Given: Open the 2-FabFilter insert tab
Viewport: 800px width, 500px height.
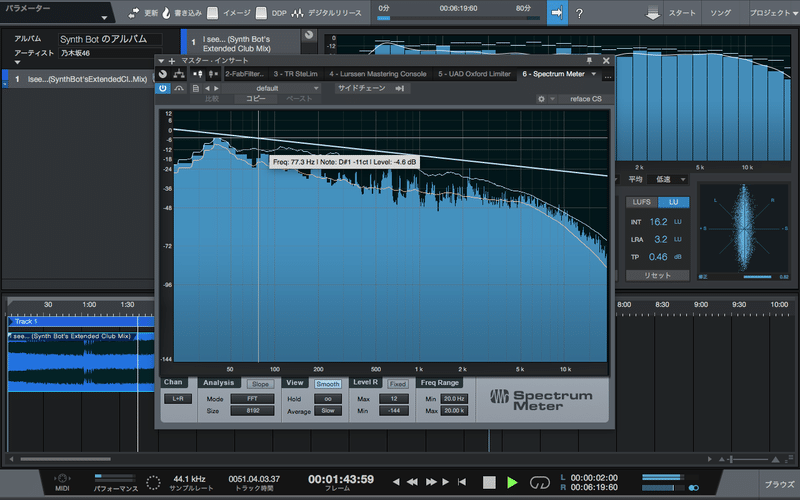Looking at the screenshot, I should click(244, 74).
